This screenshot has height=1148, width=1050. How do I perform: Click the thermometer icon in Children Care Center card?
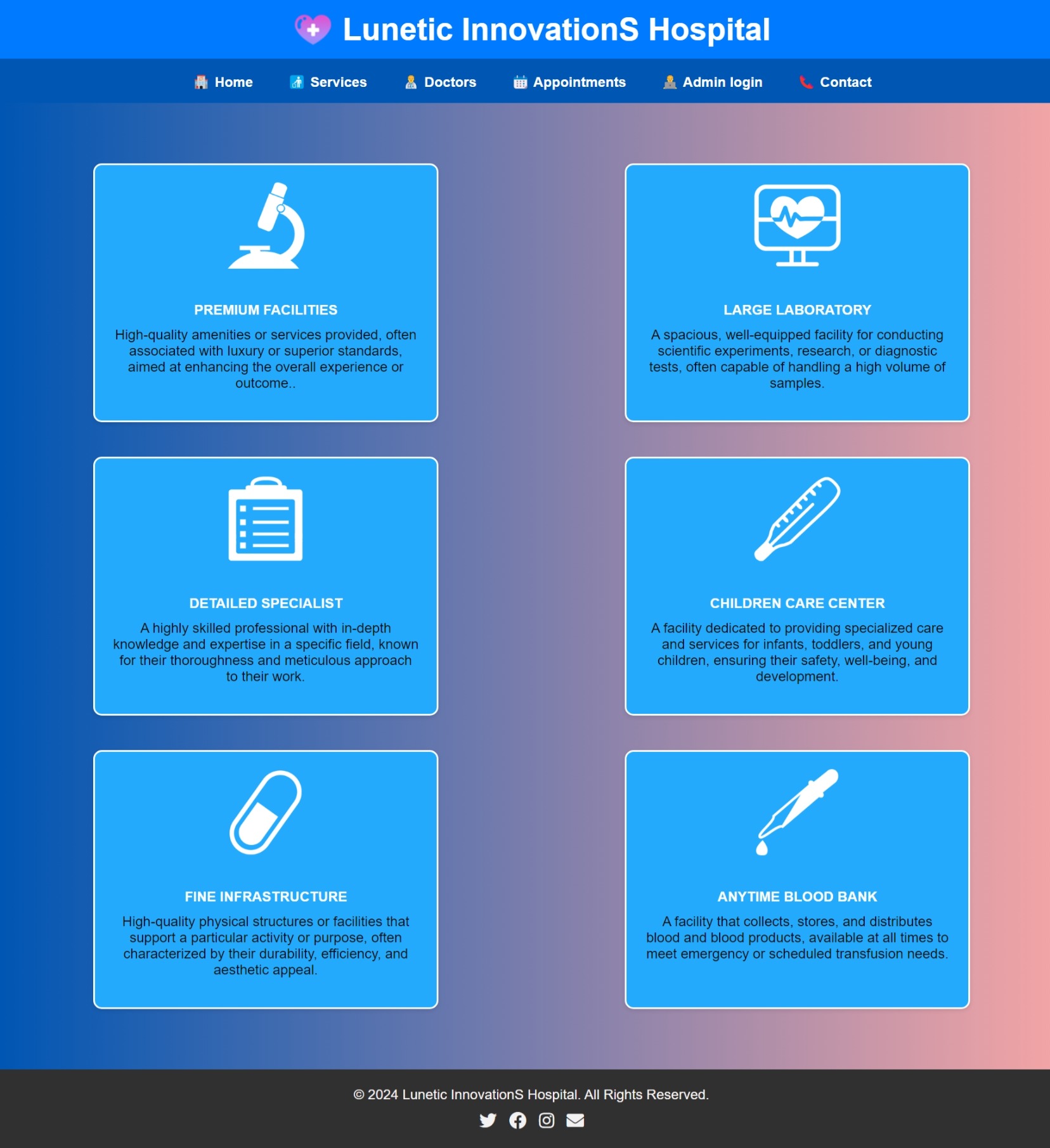click(797, 519)
